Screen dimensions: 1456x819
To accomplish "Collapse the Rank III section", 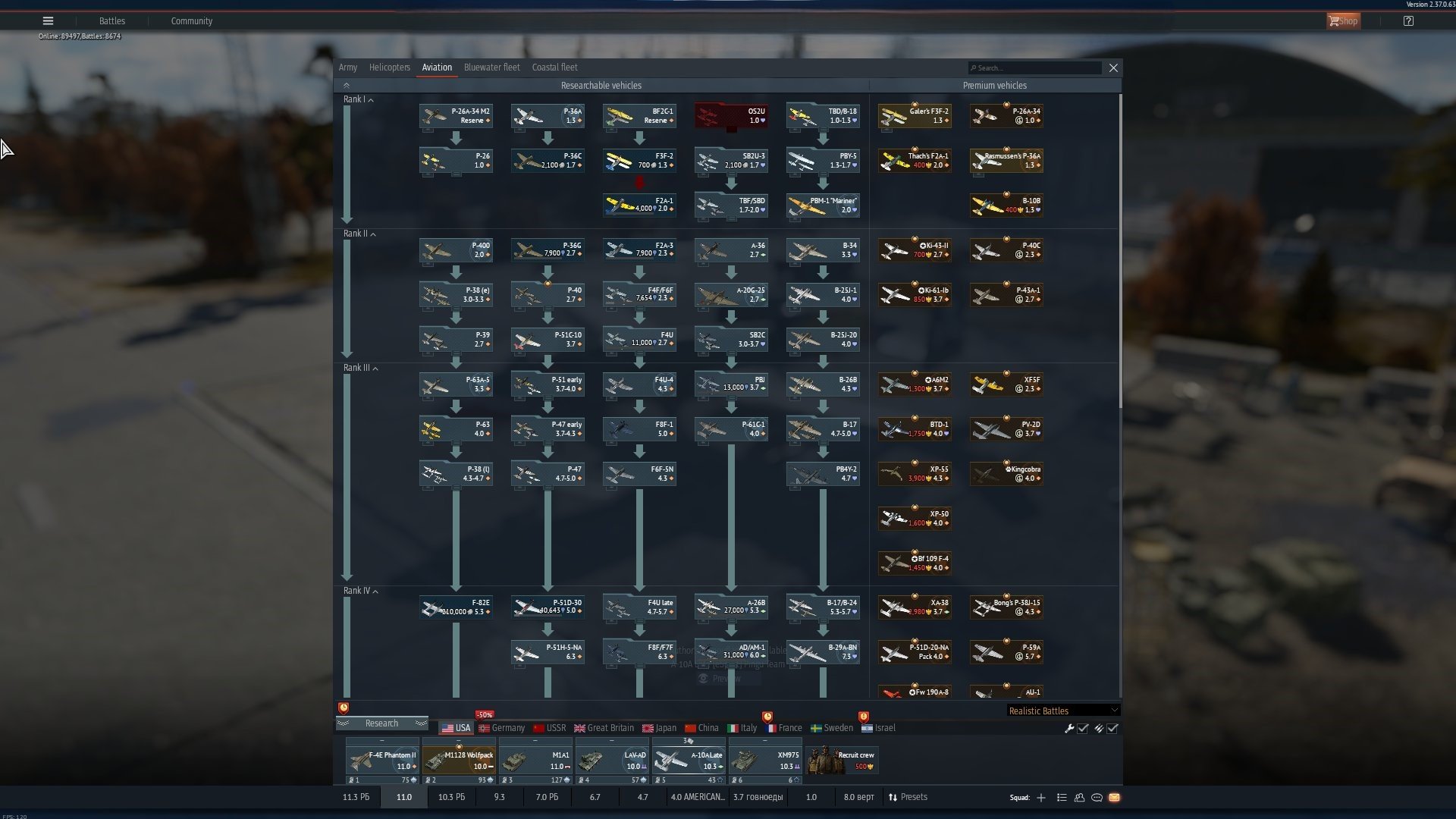I will (360, 368).
